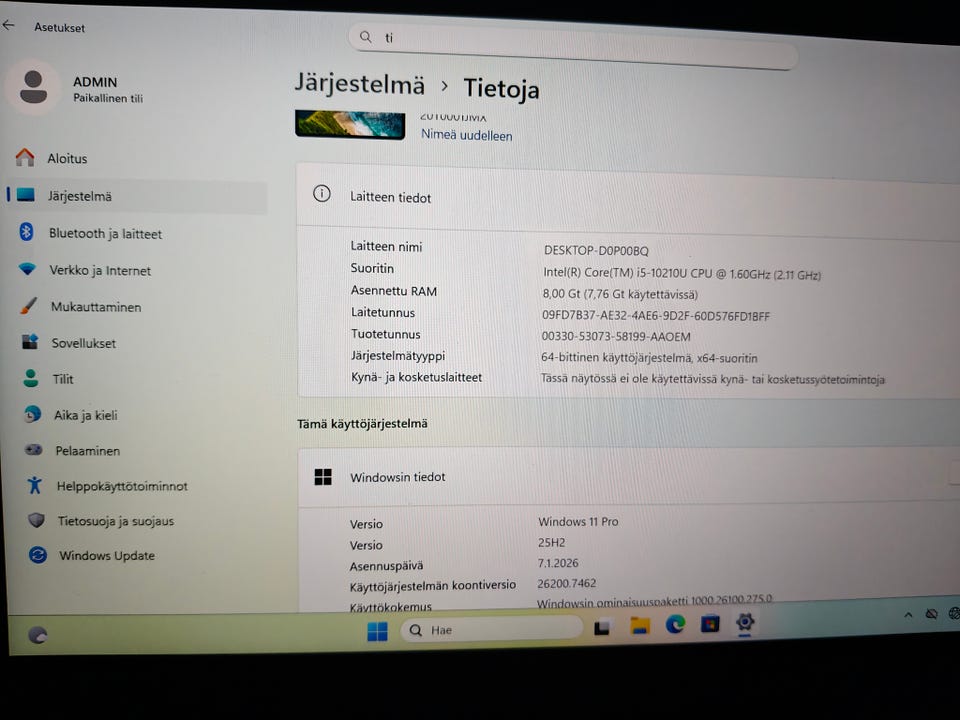Show hidden tray icons chevron
Viewport: 960px width, 720px height.
click(908, 615)
